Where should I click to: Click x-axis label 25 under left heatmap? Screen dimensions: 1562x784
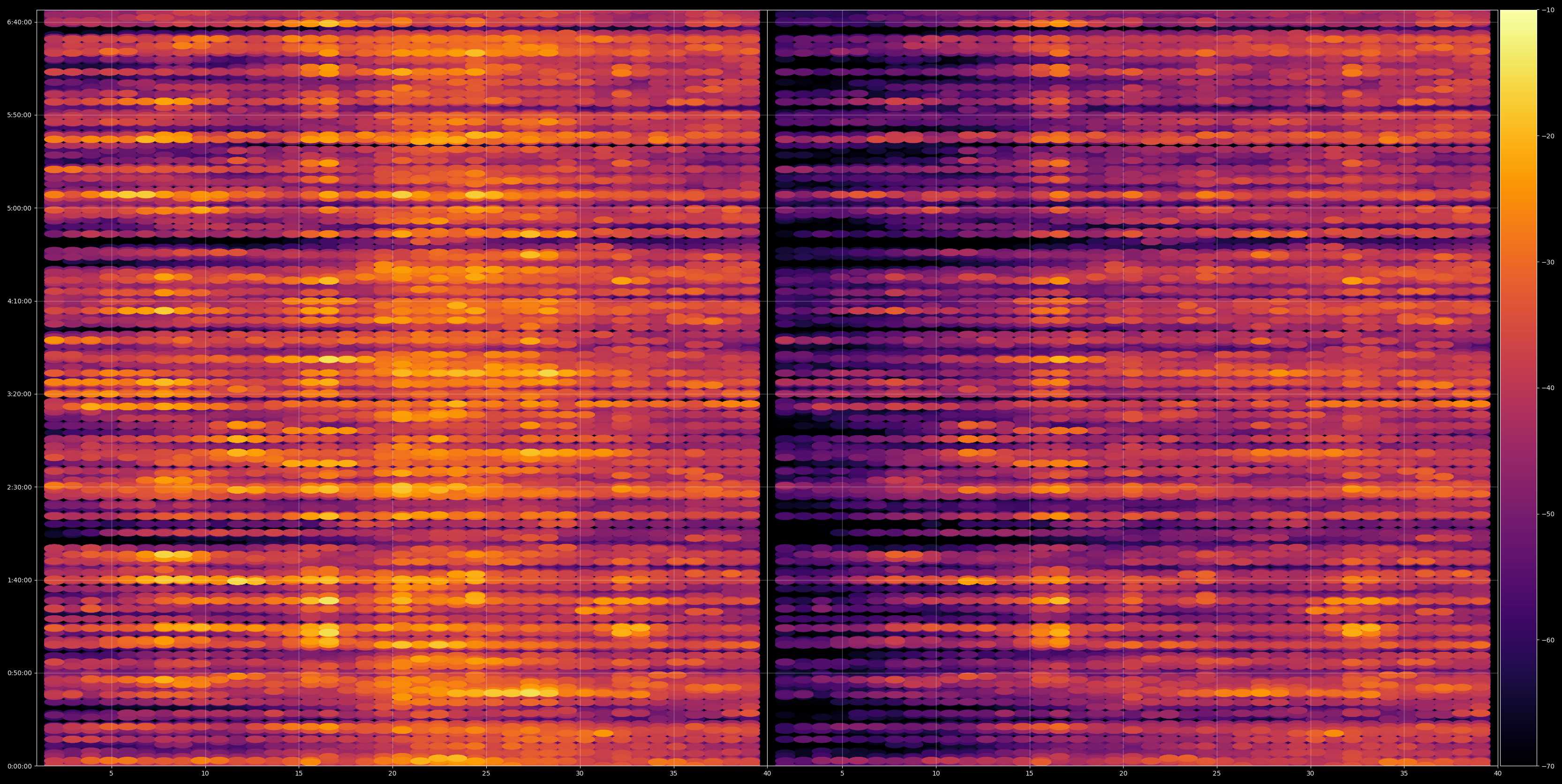[486, 774]
